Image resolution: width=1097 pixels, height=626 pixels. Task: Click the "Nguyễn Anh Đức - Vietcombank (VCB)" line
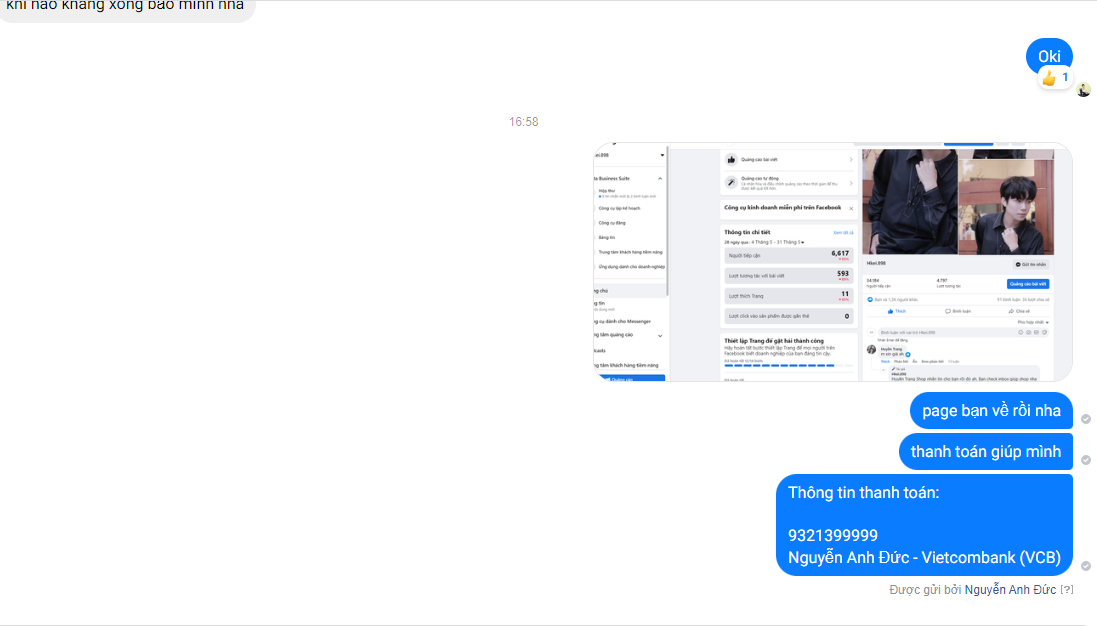point(924,558)
